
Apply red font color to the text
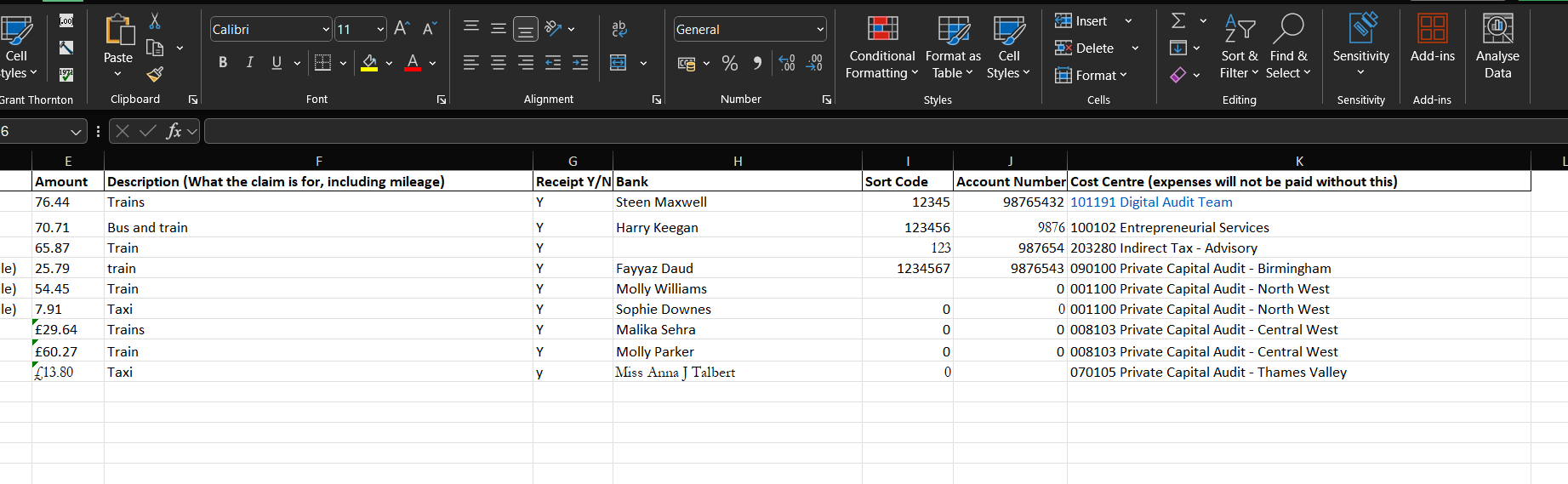point(413,62)
